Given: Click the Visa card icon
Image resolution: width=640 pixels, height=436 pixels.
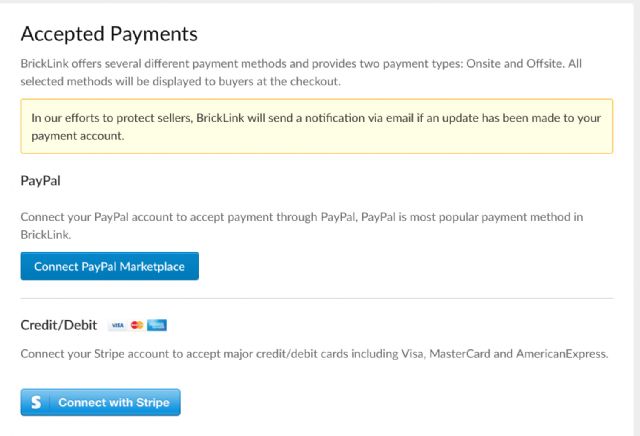Looking at the screenshot, I should [x=117, y=325].
